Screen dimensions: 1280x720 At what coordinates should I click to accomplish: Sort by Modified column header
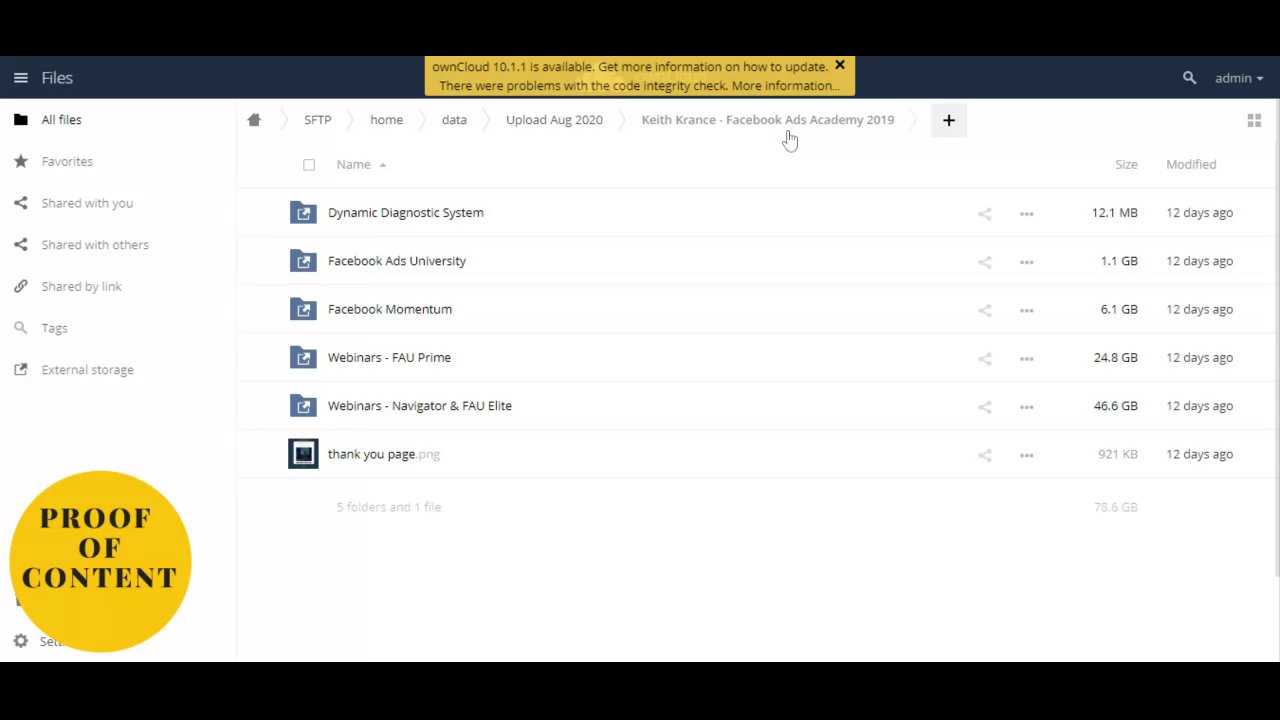(x=1191, y=164)
